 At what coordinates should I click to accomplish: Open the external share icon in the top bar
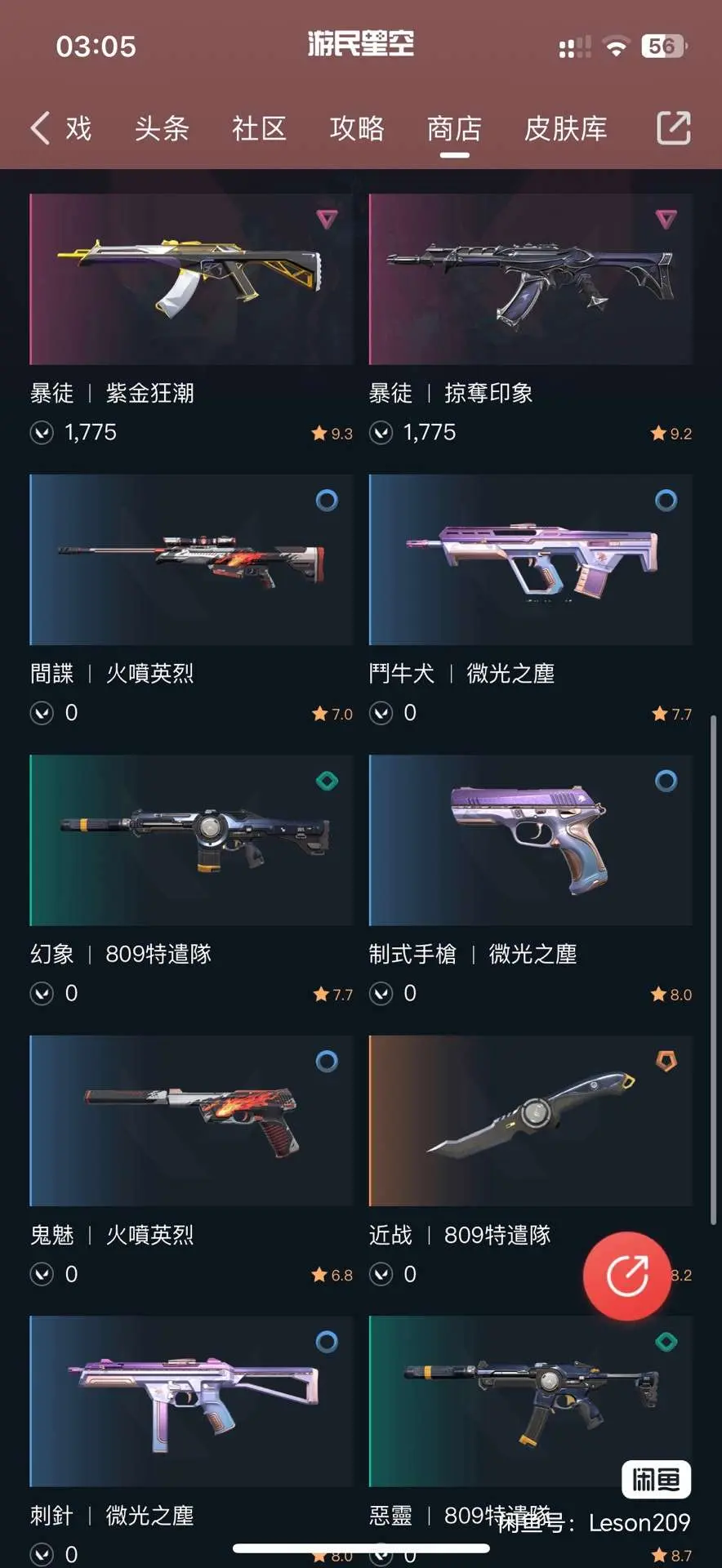click(x=674, y=128)
